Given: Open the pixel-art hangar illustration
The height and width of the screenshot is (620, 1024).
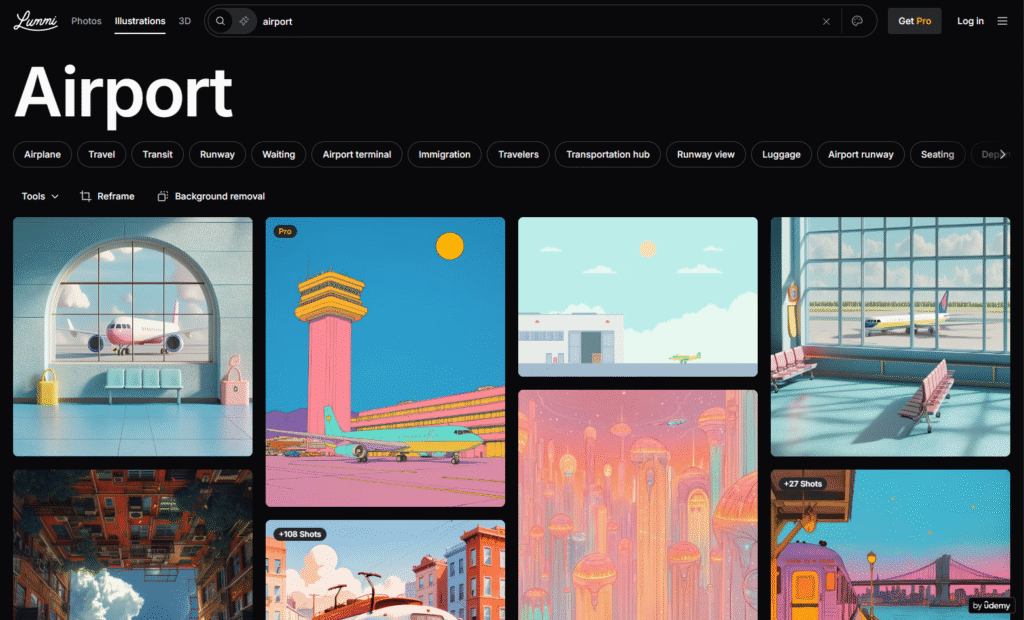Looking at the screenshot, I should (x=637, y=297).
